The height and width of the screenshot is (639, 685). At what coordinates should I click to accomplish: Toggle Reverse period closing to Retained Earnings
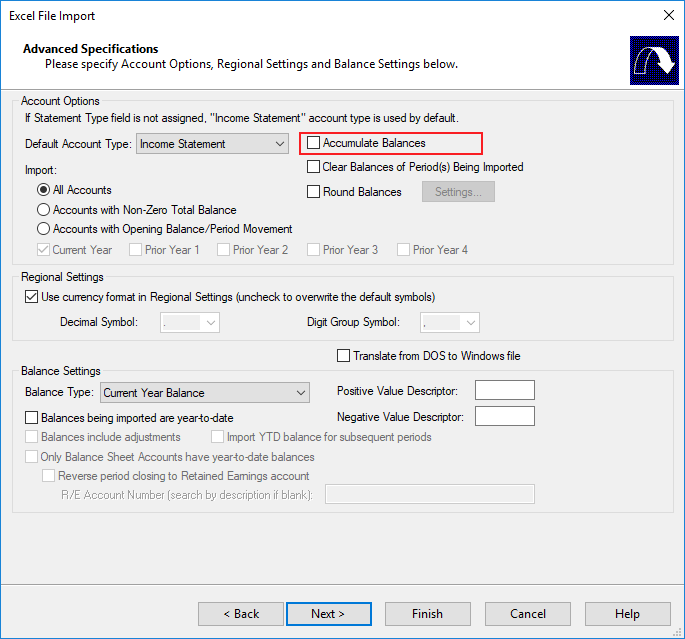point(48,476)
